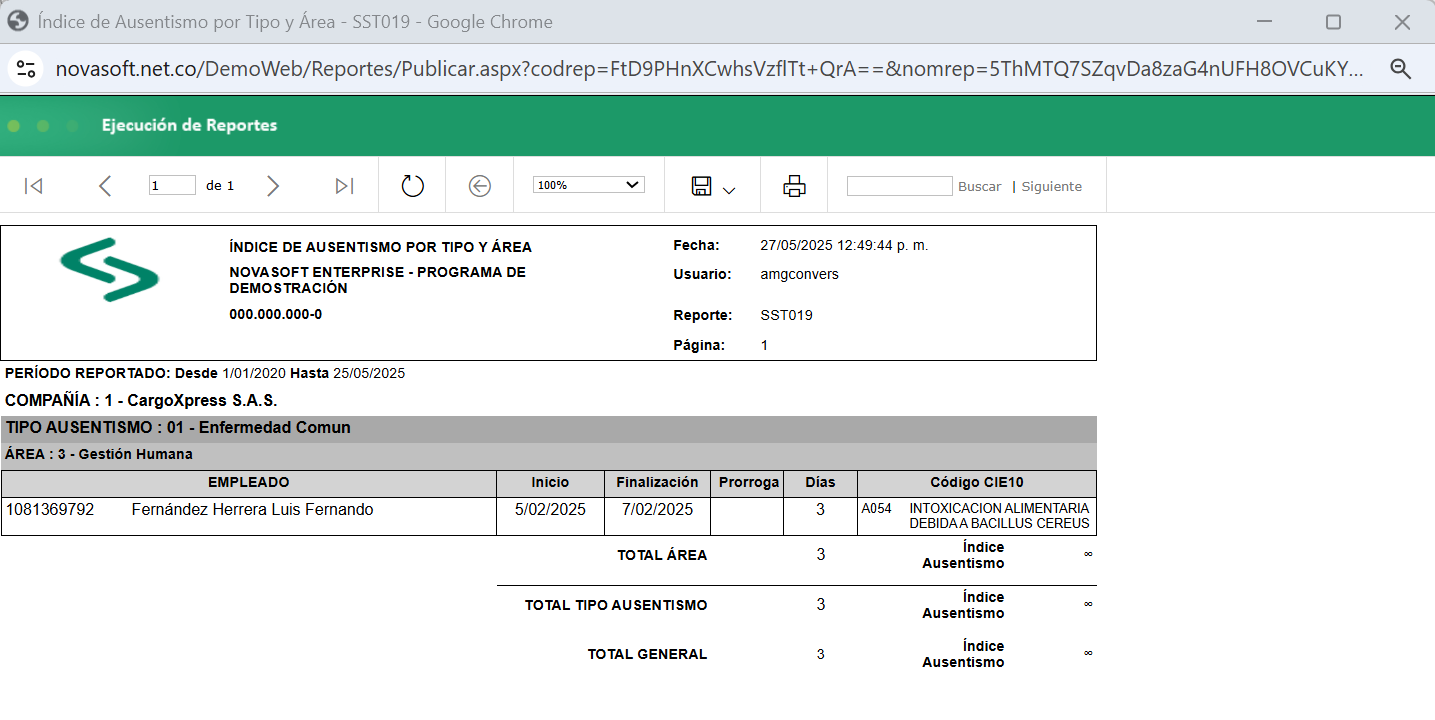Go to the first page of the report
Image resolution: width=1435 pixels, height=720 pixels.
tap(33, 186)
